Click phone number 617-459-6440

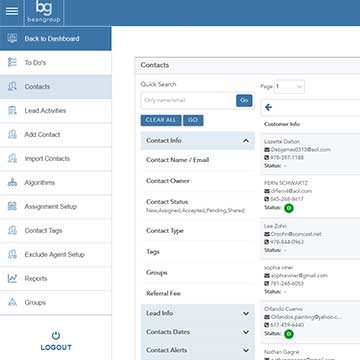[x=287, y=325]
